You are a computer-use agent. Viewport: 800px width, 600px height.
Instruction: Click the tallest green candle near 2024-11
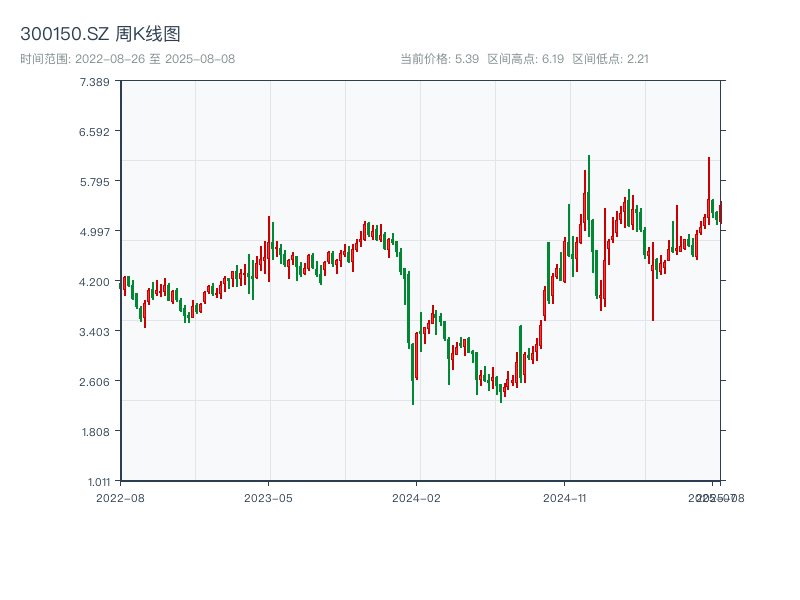589,200
